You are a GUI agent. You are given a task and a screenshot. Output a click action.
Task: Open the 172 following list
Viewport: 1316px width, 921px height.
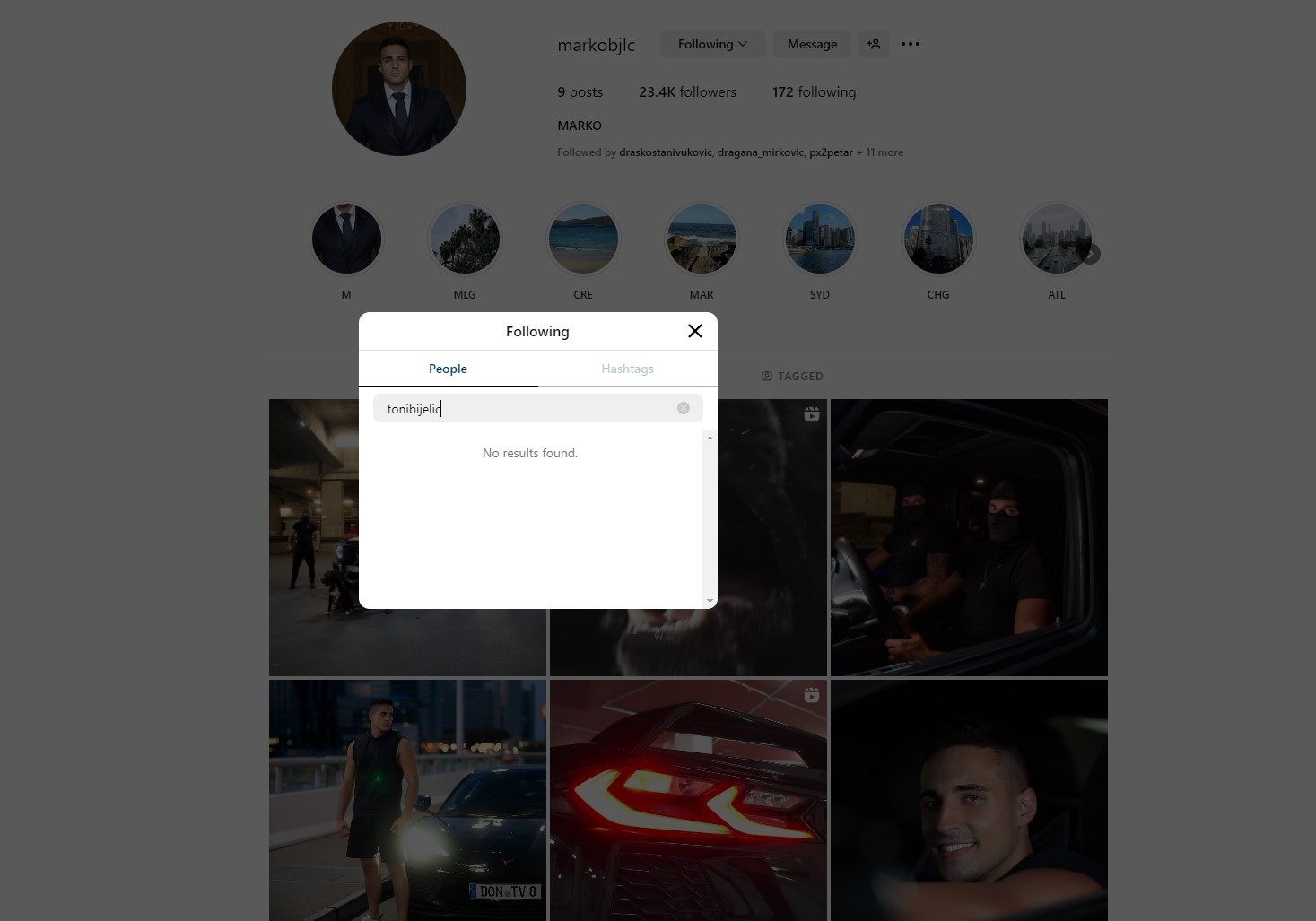(x=814, y=92)
